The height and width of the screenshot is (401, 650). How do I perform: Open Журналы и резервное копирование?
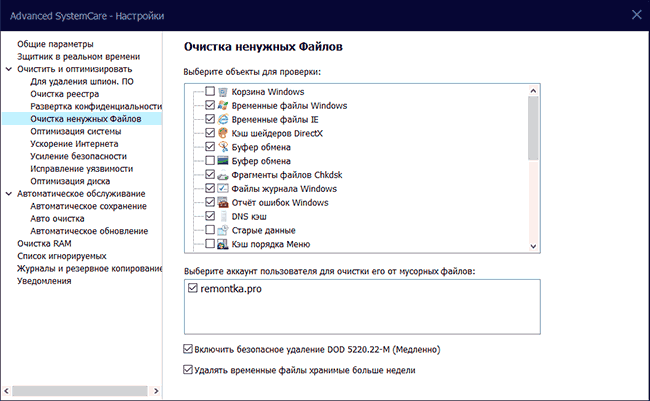pos(90,268)
